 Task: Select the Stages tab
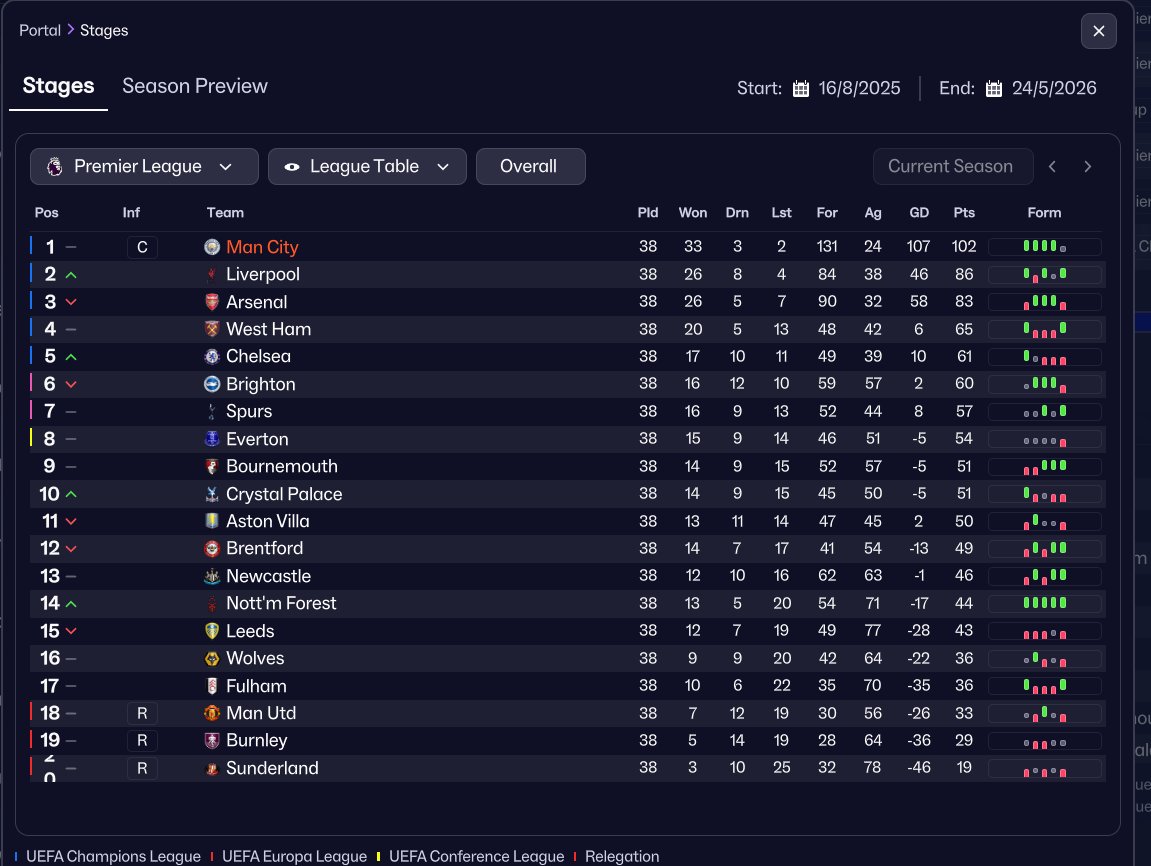point(59,86)
